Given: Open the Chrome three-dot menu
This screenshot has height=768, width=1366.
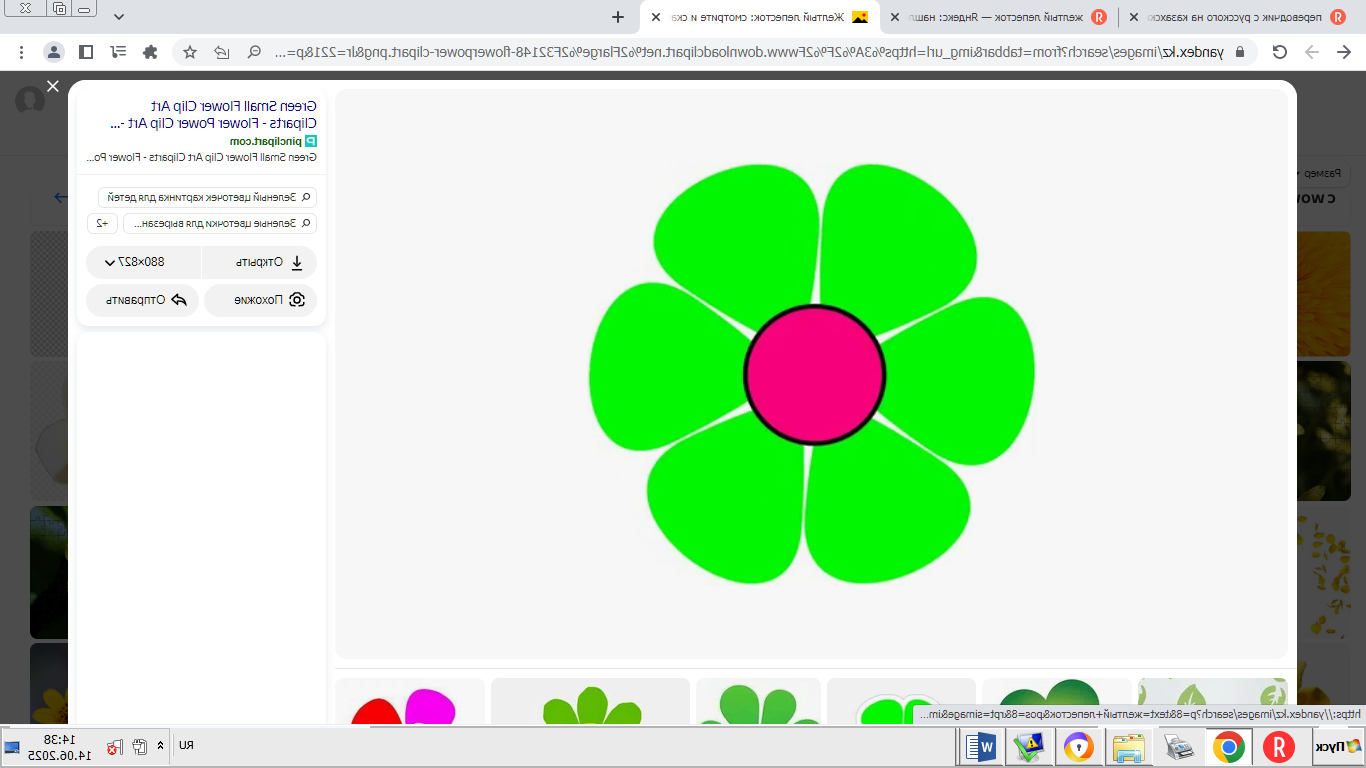Looking at the screenshot, I should 22,52.
